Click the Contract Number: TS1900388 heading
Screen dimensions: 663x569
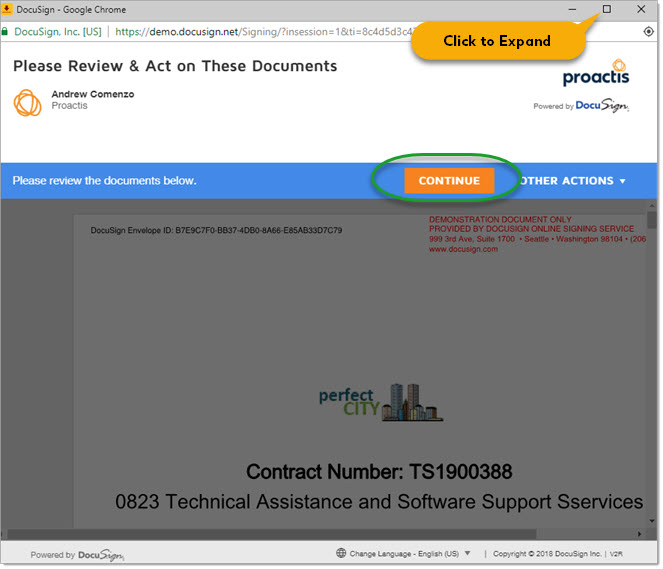click(379, 471)
